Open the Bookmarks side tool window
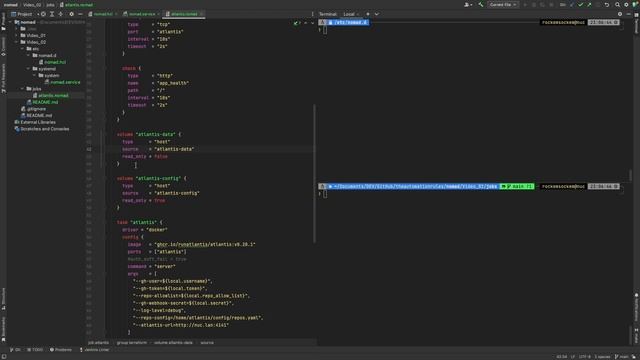This screenshot has height=360, width=640. (x=3, y=329)
